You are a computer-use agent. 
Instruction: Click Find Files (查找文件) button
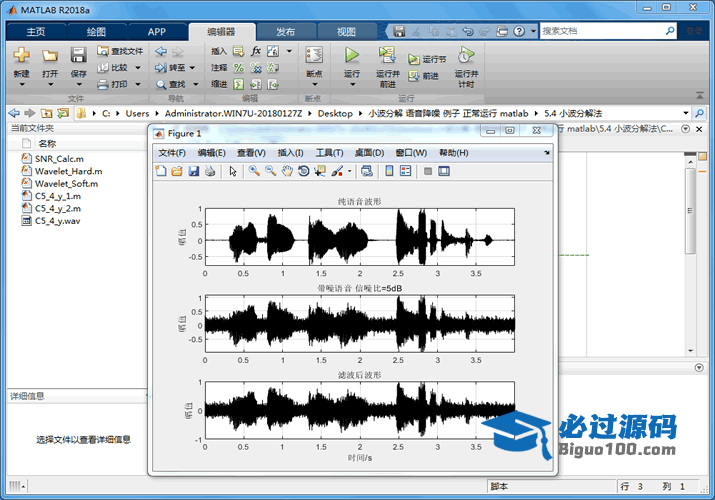click(x=120, y=51)
